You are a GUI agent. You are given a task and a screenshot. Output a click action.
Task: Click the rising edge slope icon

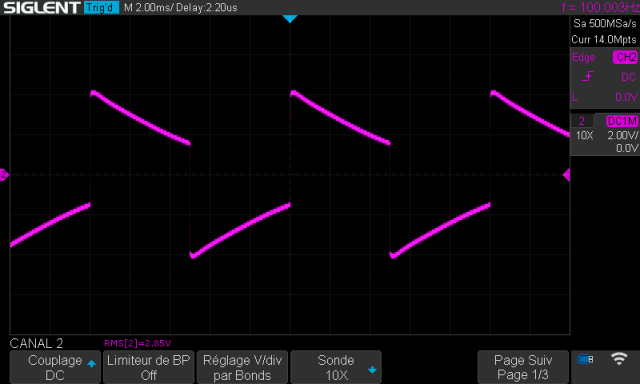pos(588,76)
